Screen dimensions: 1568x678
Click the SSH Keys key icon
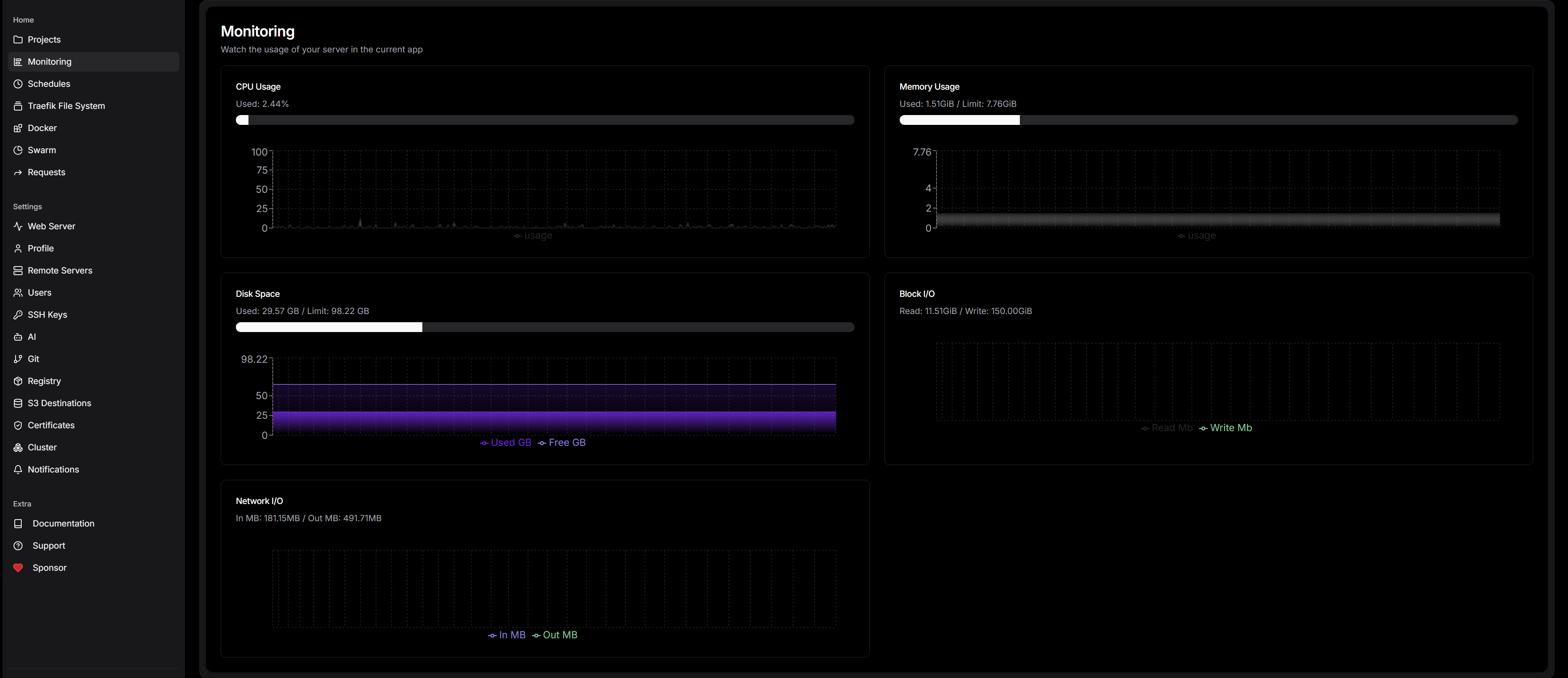[x=18, y=315]
